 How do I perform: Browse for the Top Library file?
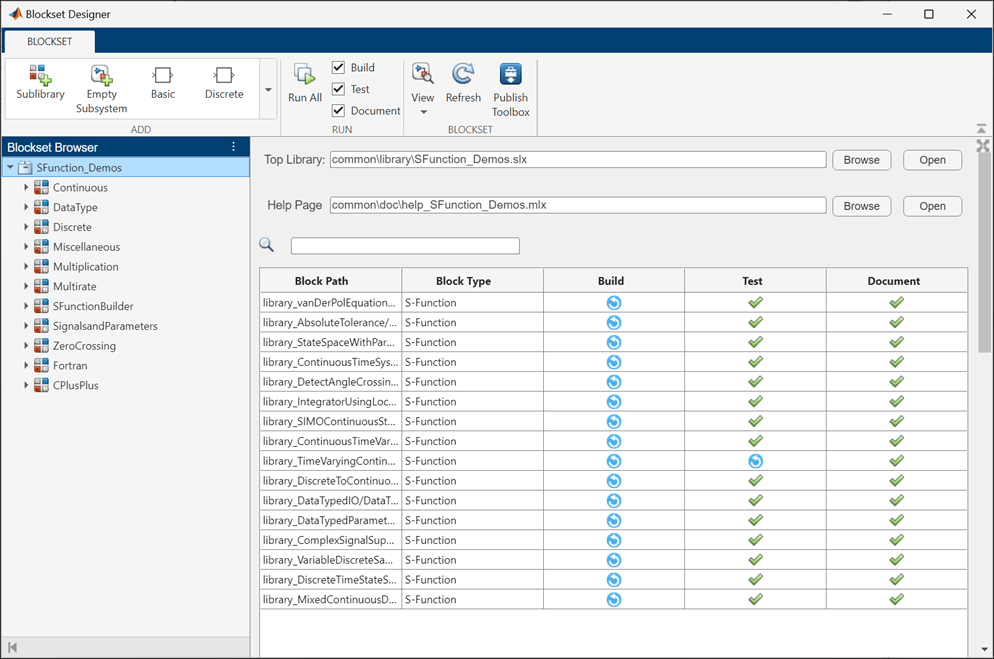861,160
